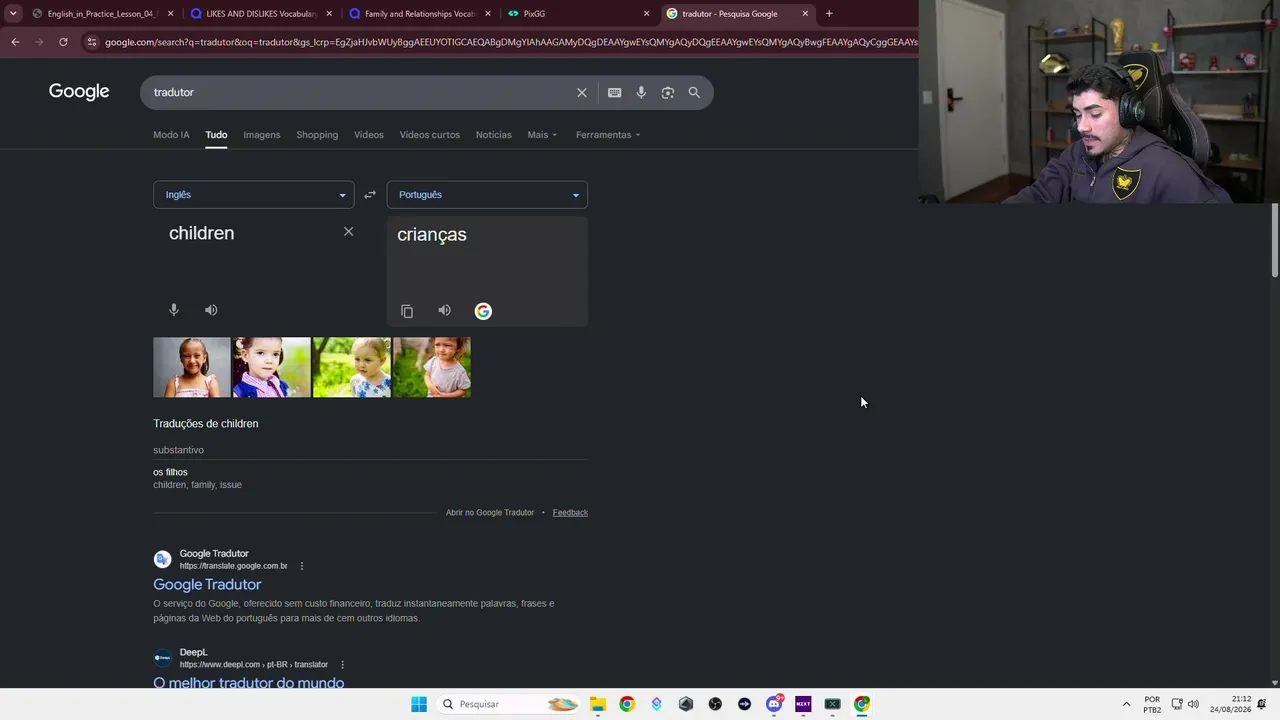Open the on-screen keyboard input tool
This screenshot has width=1280, height=720.
[x=614, y=92]
